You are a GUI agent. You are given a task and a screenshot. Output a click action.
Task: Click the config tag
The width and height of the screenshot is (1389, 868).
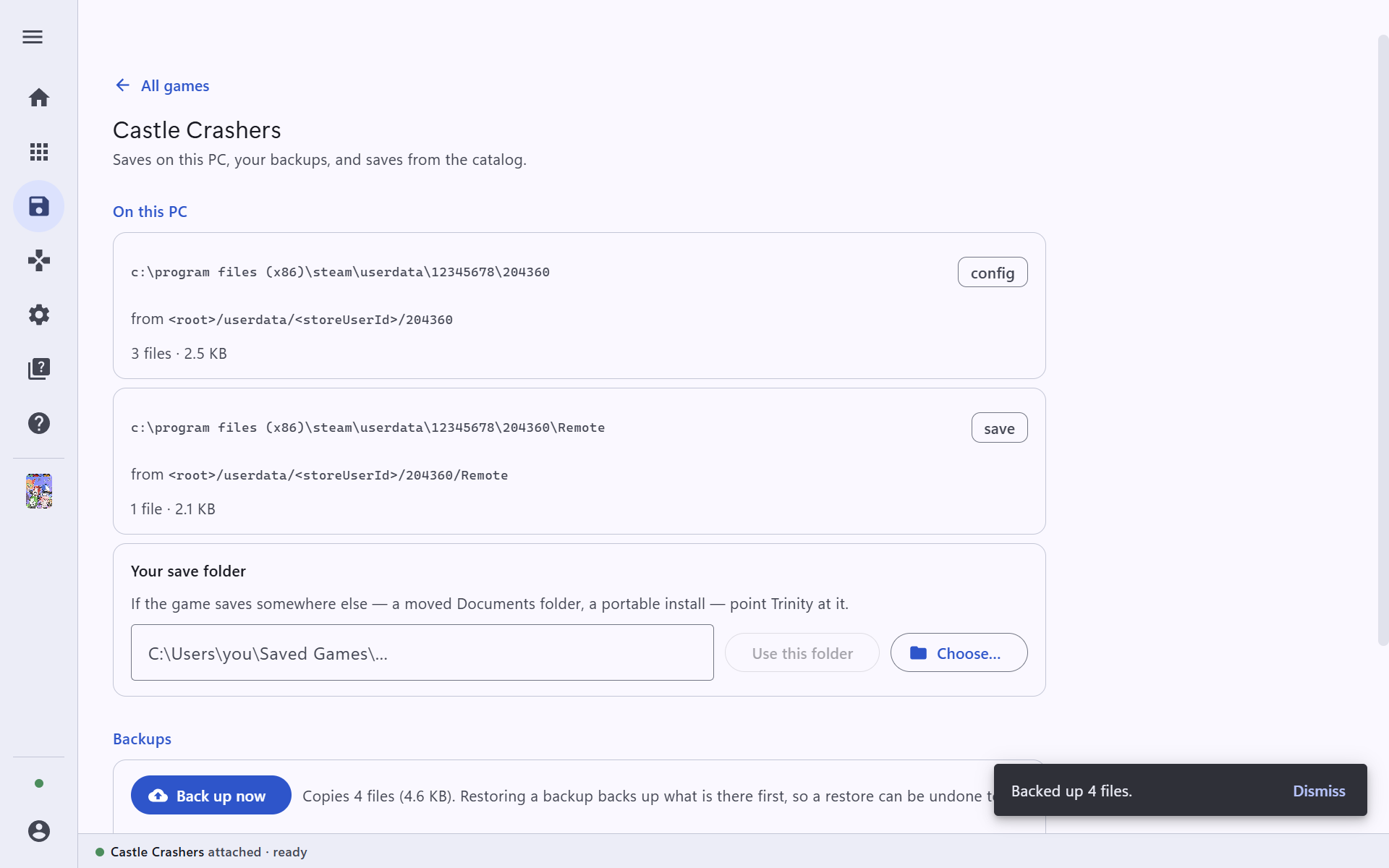pos(993,273)
